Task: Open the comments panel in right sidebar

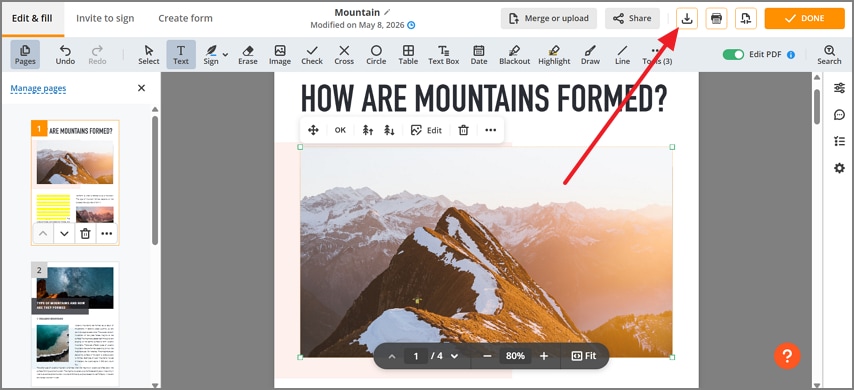Action: coord(839,114)
